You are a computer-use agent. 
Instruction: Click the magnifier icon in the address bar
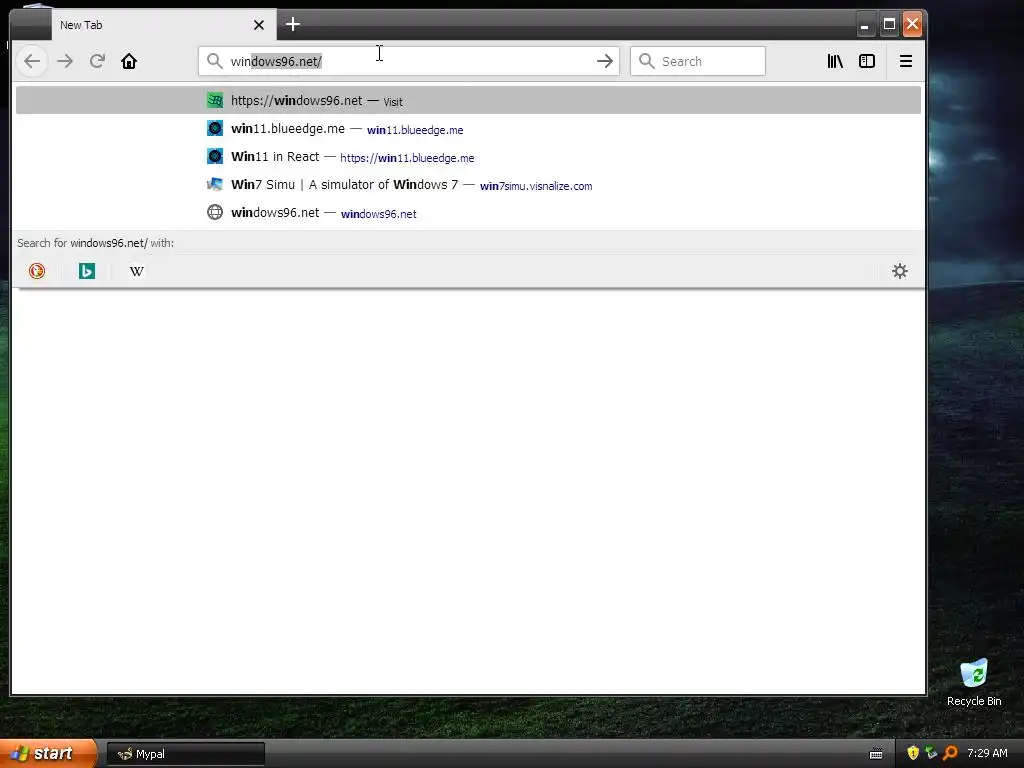(x=214, y=61)
